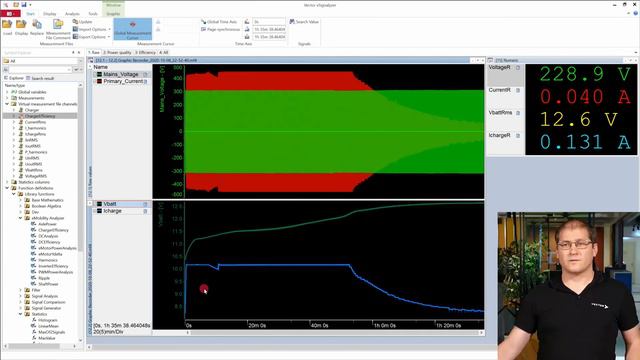Select the VoltageRMS channel
Screen dimensions: 640x360
[x=36, y=176]
